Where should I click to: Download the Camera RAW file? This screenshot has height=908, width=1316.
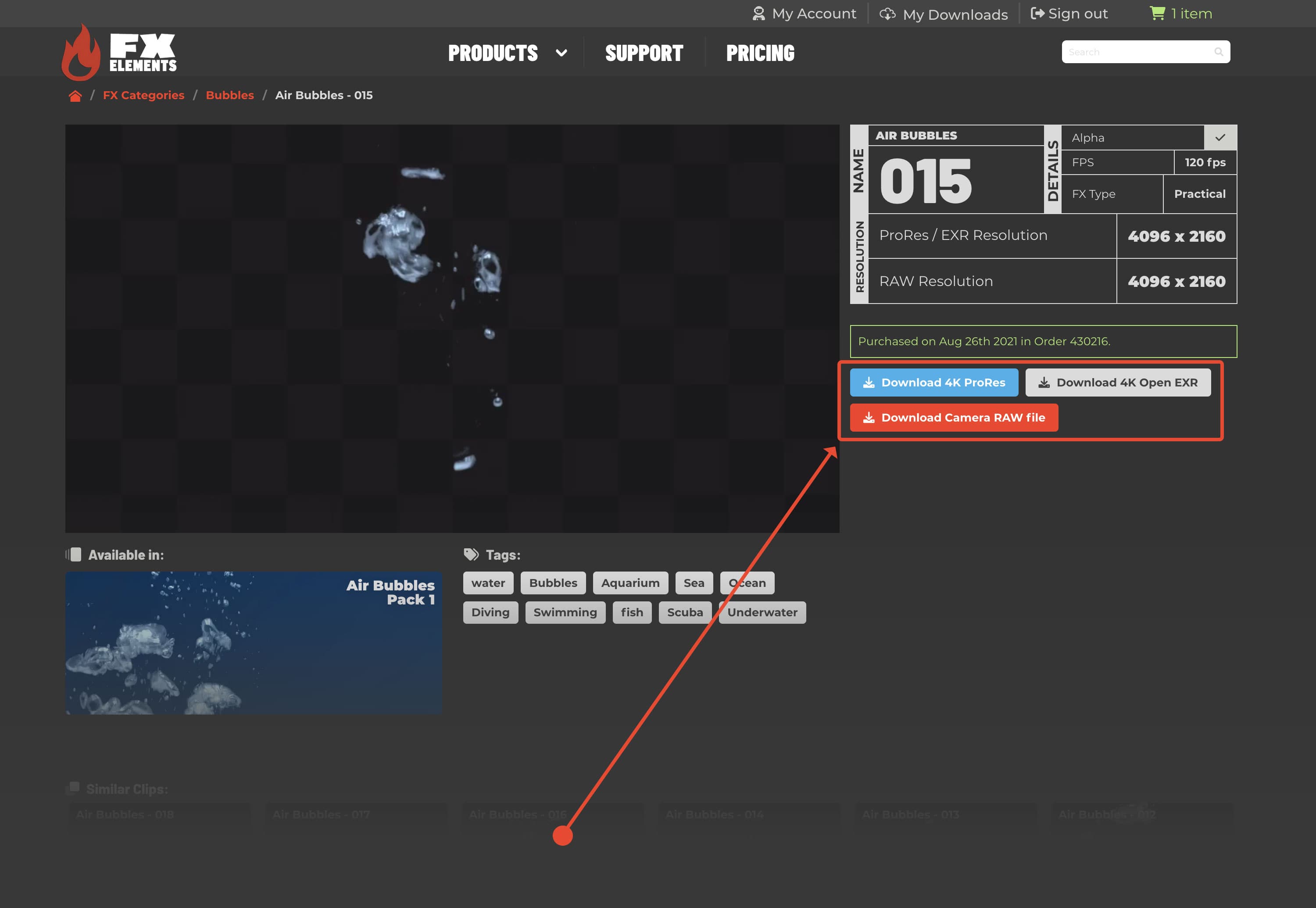[954, 418]
